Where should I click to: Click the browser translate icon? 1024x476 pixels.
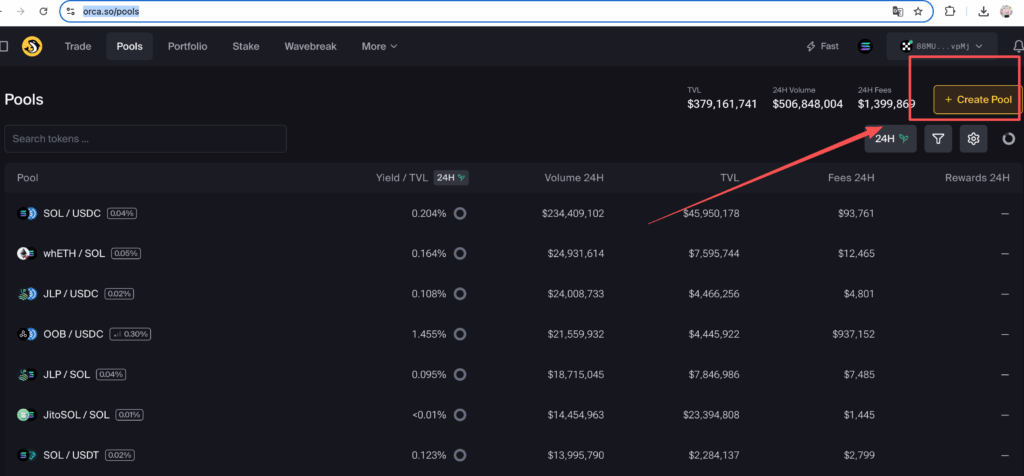(897, 11)
